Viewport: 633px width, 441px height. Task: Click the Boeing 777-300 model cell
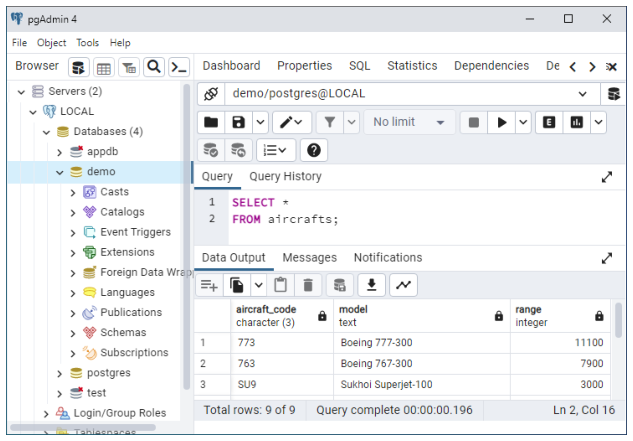tap(422, 343)
